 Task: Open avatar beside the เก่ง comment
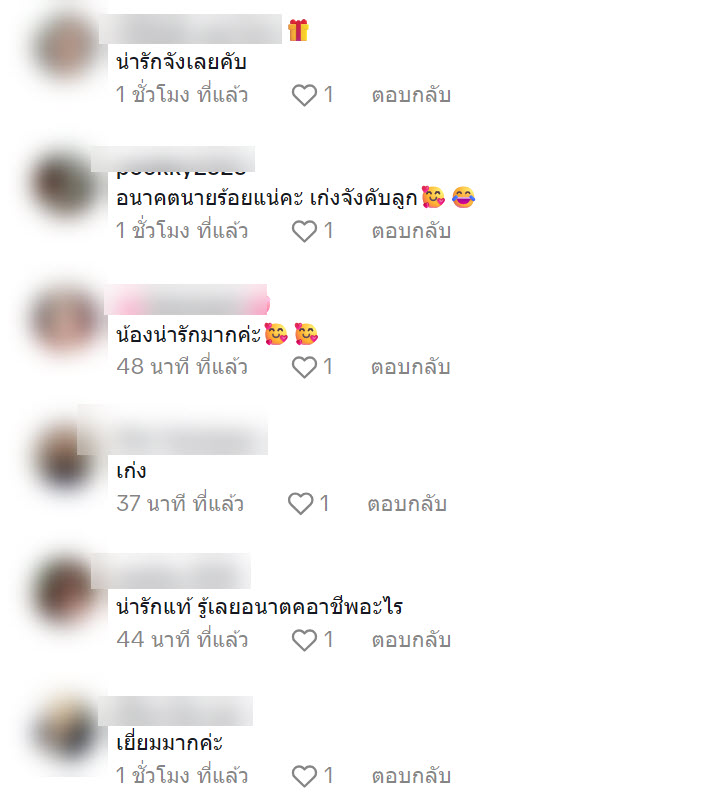[66, 456]
